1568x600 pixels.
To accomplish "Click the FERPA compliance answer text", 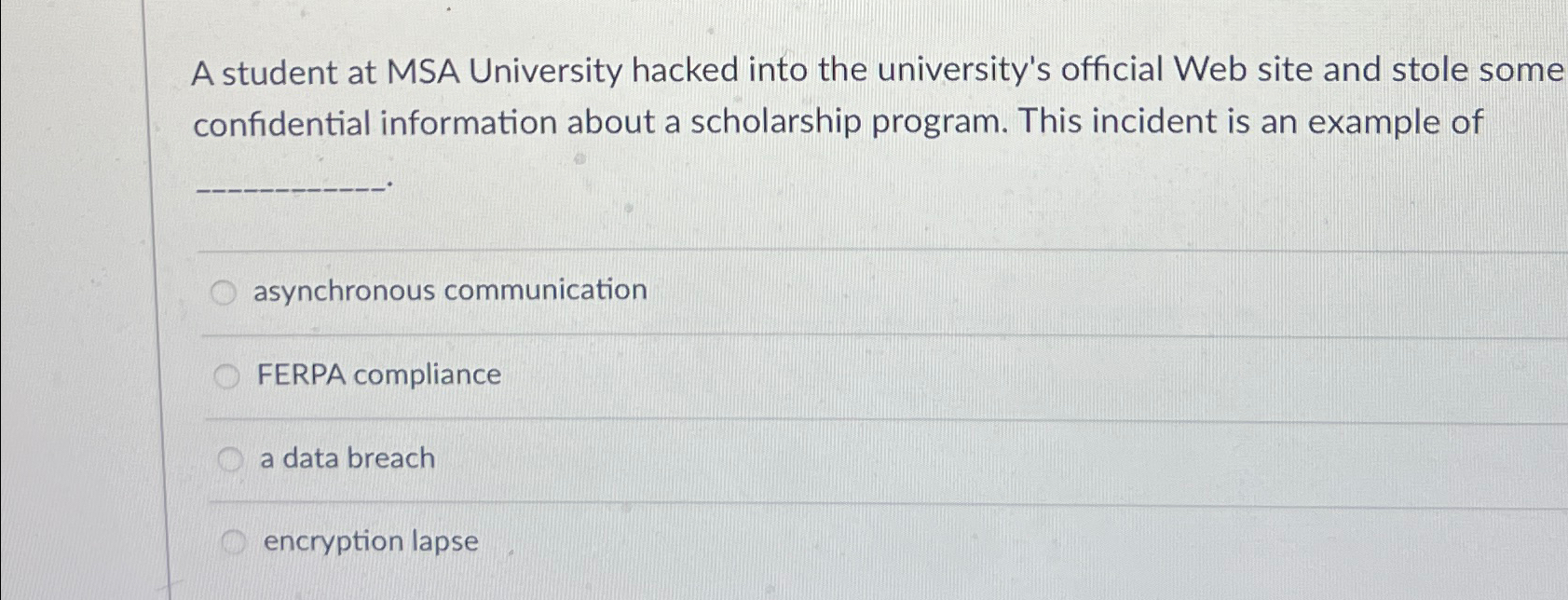I will click(377, 375).
